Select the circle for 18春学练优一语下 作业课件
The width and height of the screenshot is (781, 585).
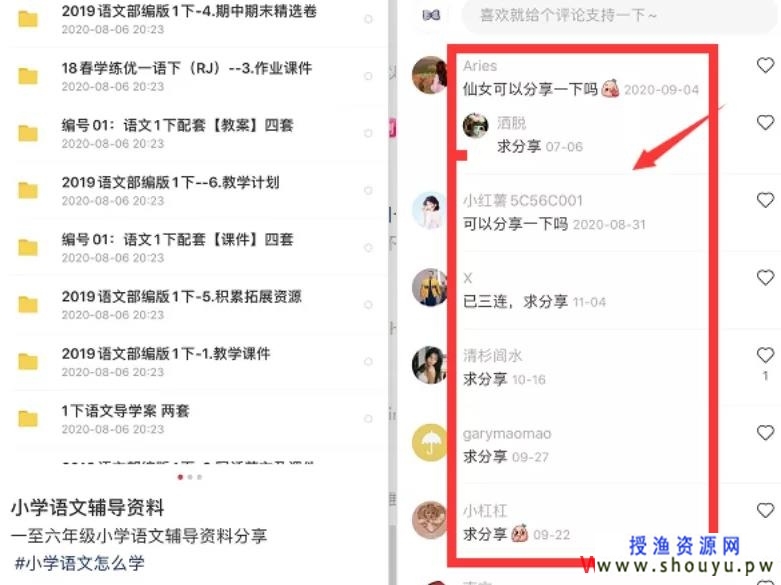368,76
